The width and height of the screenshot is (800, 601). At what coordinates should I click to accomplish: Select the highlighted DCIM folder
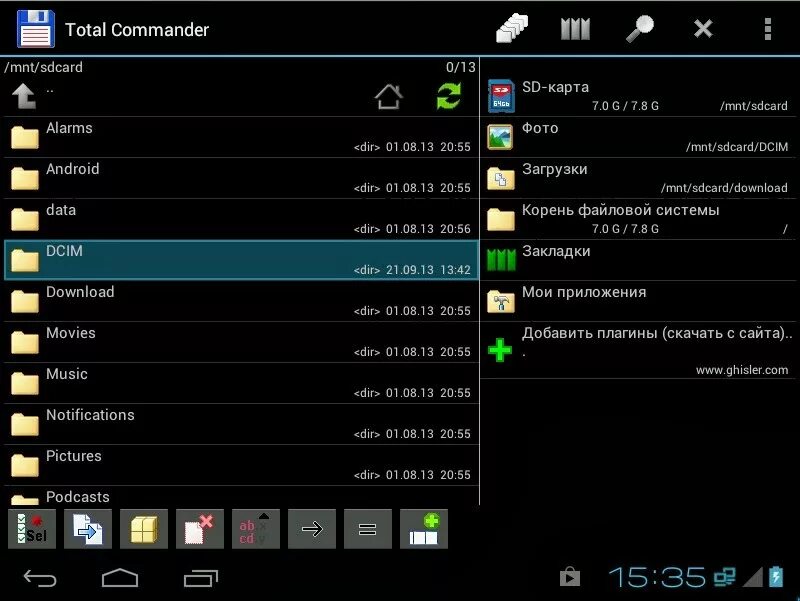coord(241,260)
